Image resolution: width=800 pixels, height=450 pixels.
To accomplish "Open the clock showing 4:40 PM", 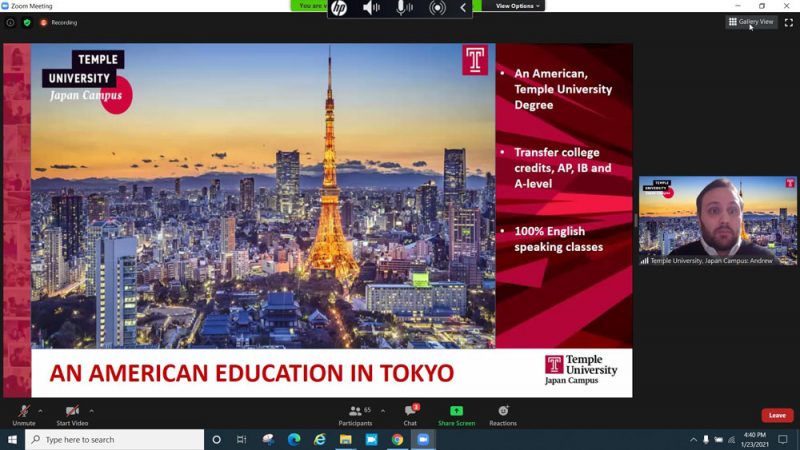I will (x=755, y=439).
